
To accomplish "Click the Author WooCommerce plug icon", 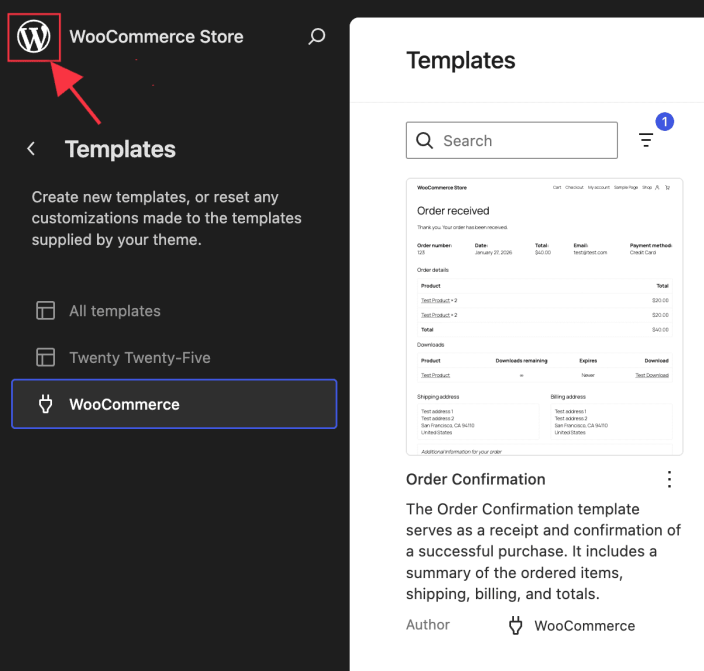I will (x=515, y=625).
